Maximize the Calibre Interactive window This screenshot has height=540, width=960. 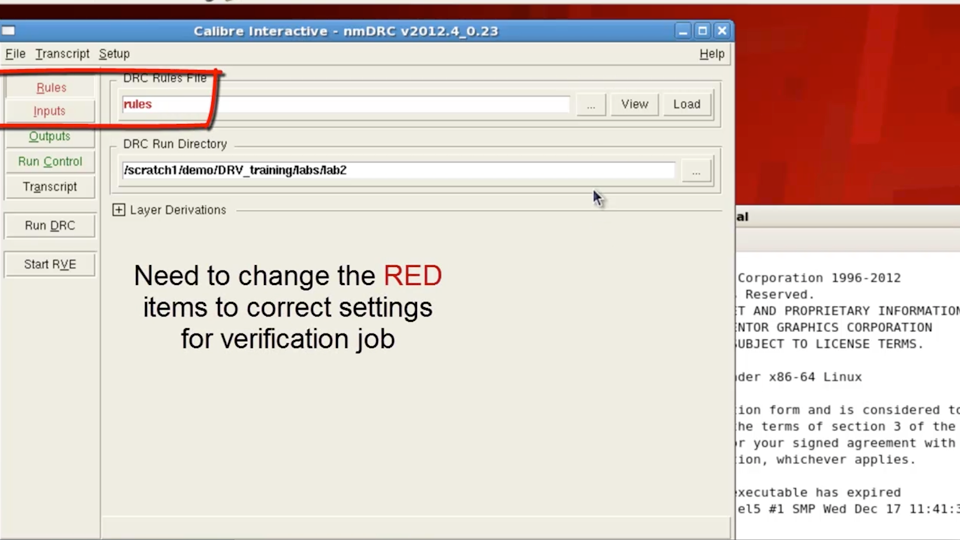pos(703,31)
